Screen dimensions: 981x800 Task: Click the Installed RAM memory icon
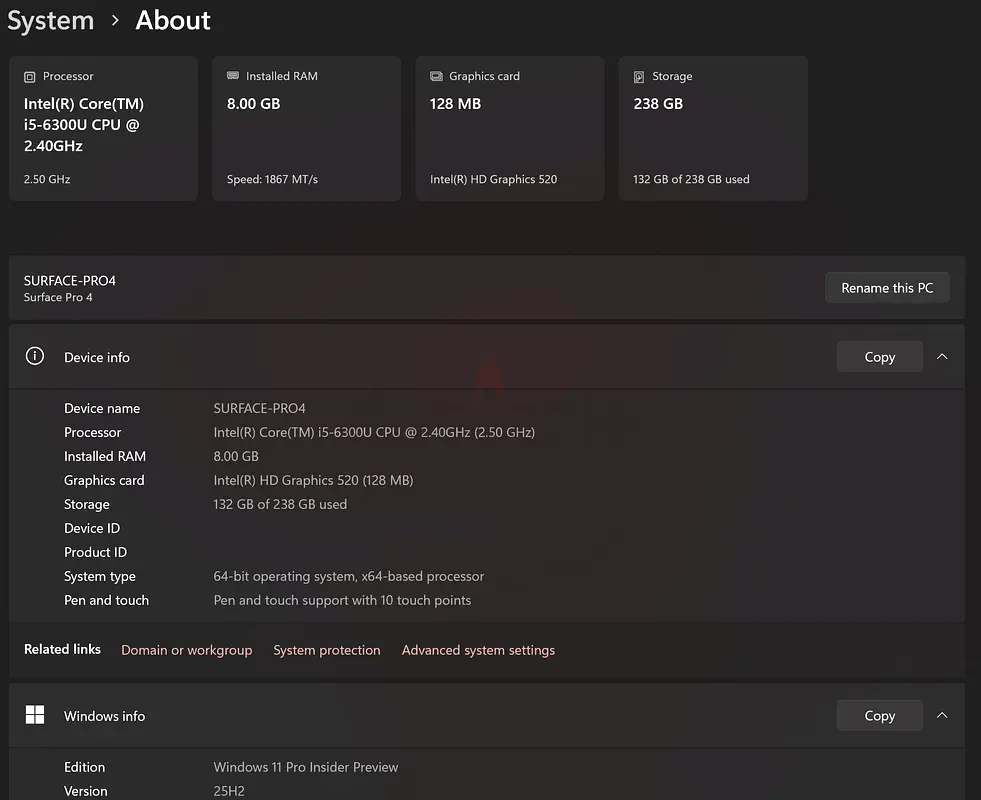[233, 76]
